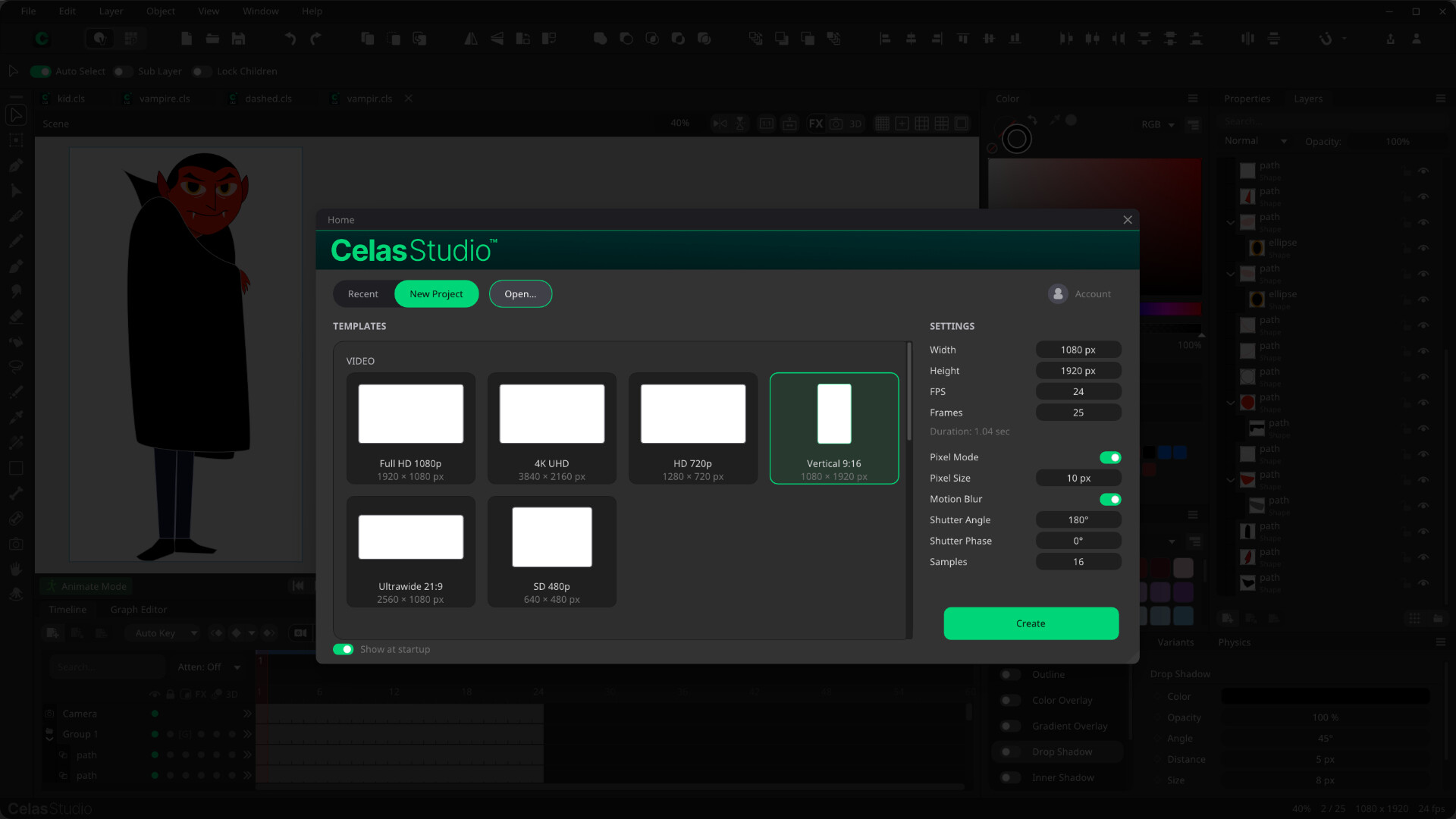Select the arrow selection tool in left sidebar
This screenshot has height=819, width=1456.
(x=16, y=115)
